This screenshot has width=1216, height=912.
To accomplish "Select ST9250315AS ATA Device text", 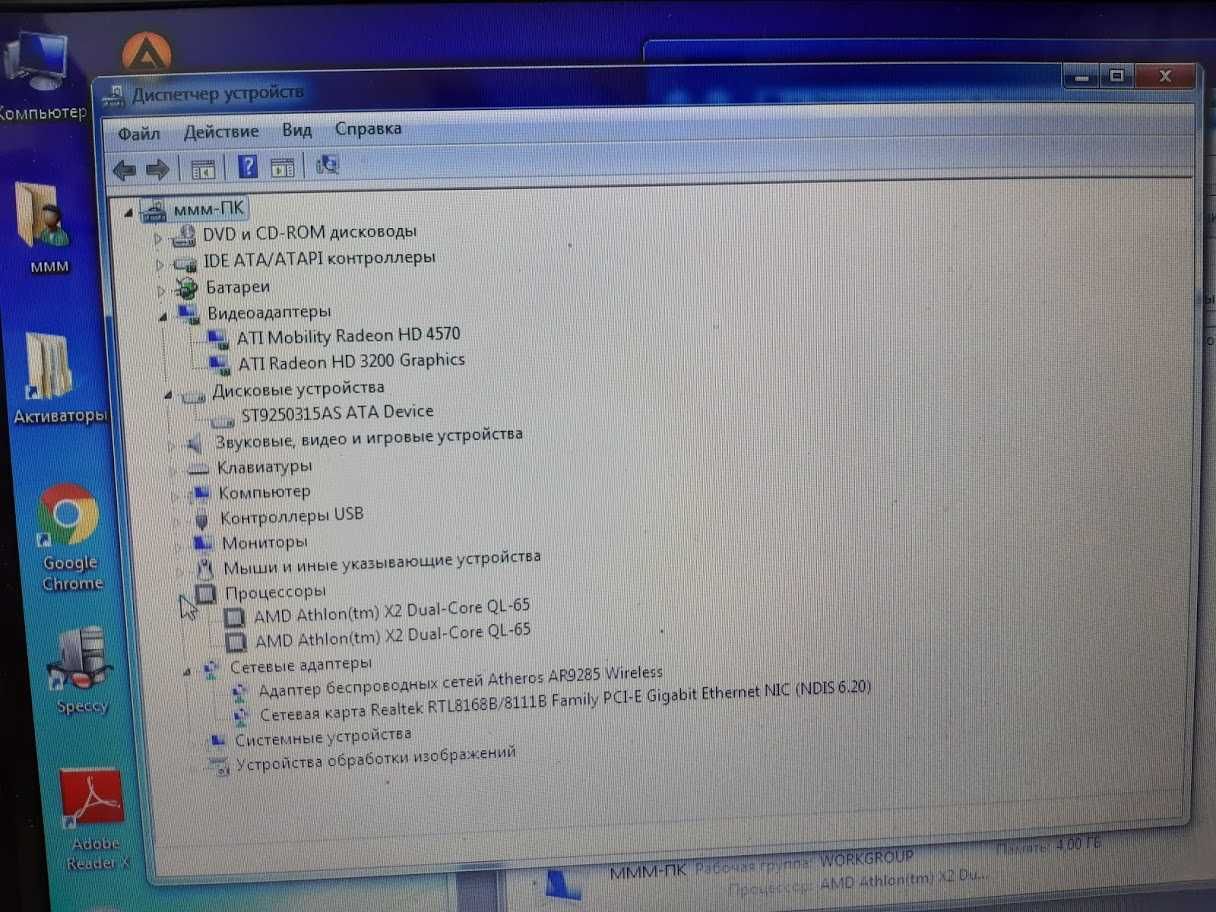I will coord(338,412).
